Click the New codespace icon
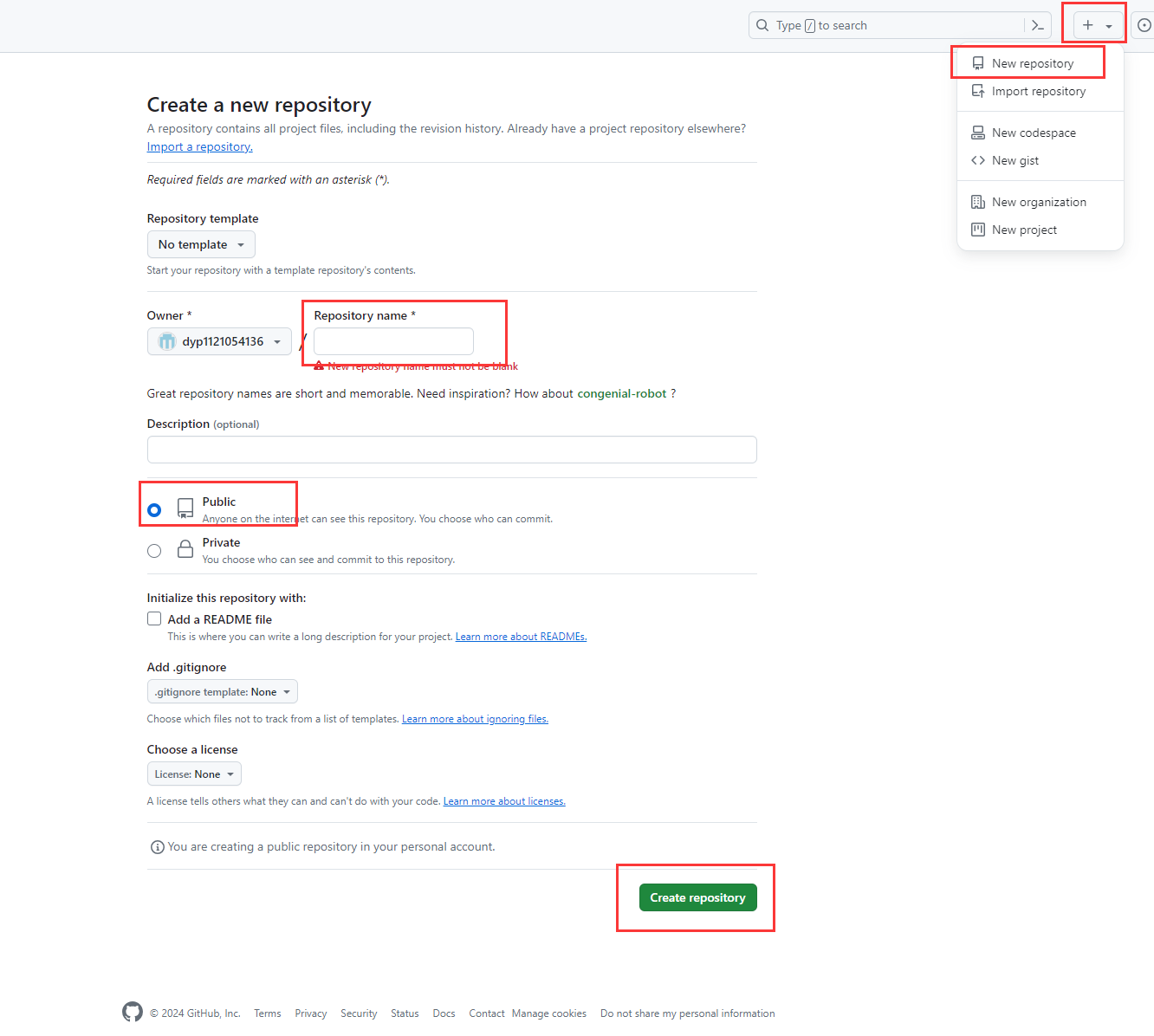This screenshot has height=1036, width=1154. pos(978,133)
